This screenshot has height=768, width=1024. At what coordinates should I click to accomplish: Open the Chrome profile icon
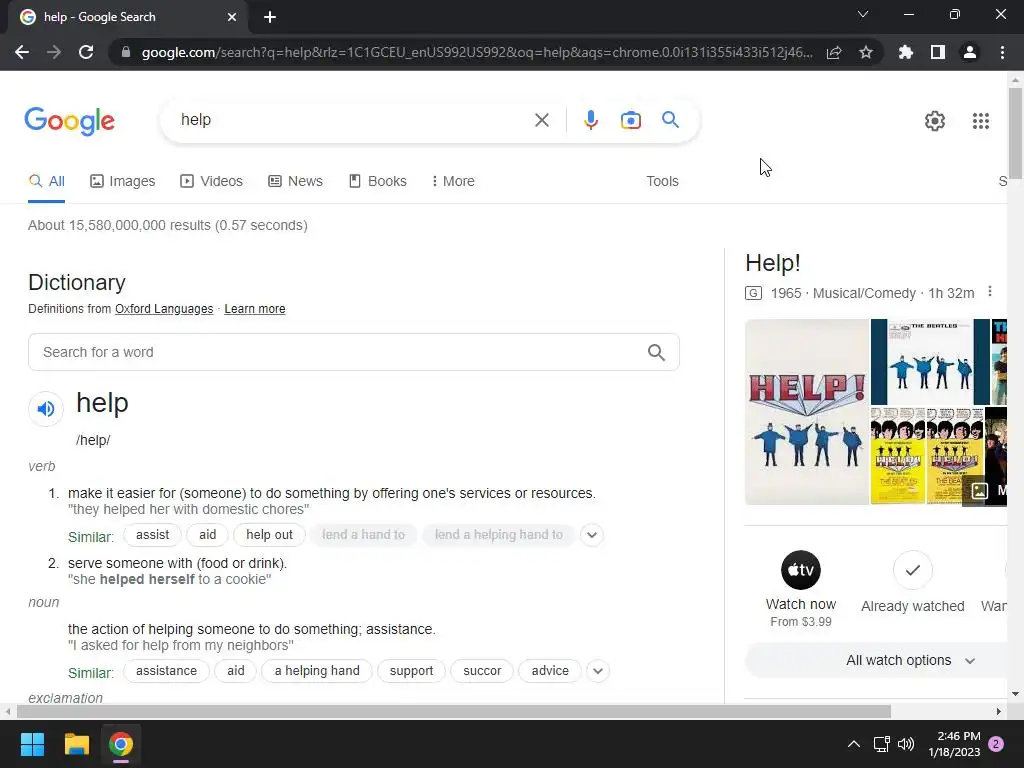coord(970,52)
